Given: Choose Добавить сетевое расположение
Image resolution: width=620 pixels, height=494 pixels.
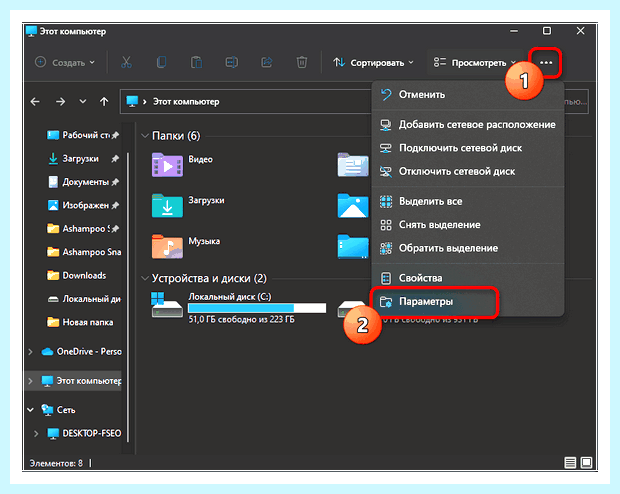Looking at the screenshot, I should point(467,125).
